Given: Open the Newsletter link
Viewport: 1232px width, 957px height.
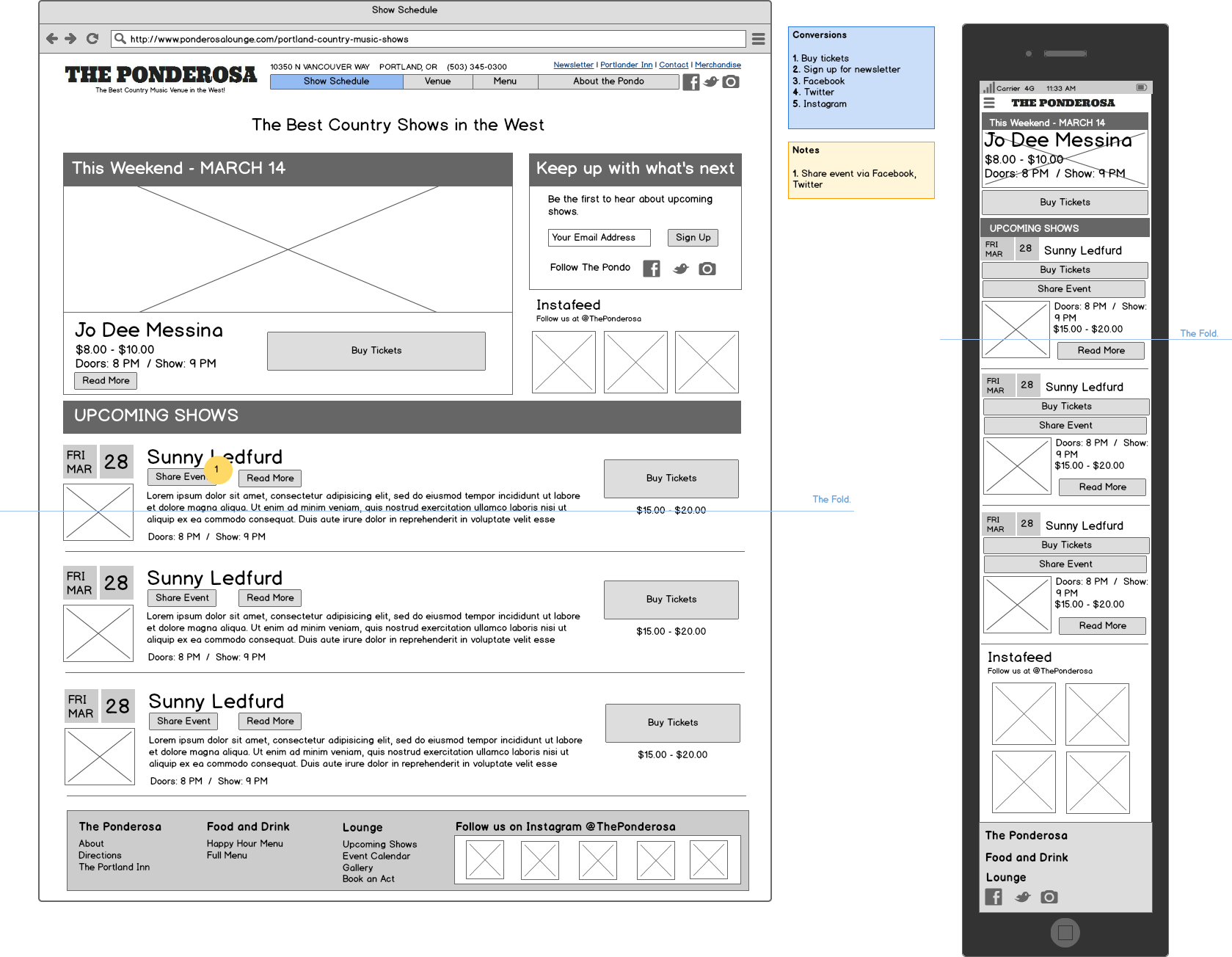Looking at the screenshot, I should [x=573, y=65].
